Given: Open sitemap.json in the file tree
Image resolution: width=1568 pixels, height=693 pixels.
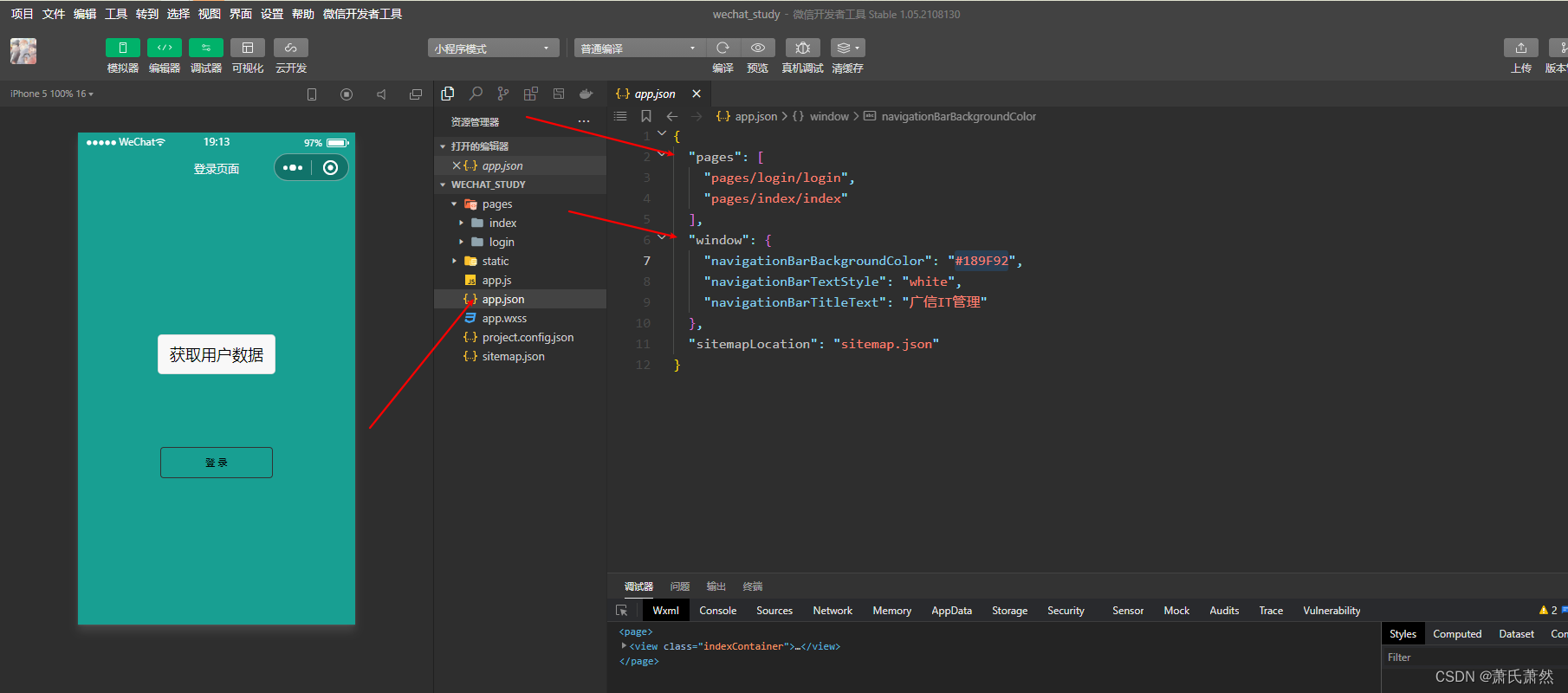Looking at the screenshot, I should pyautogui.click(x=513, y=357).
